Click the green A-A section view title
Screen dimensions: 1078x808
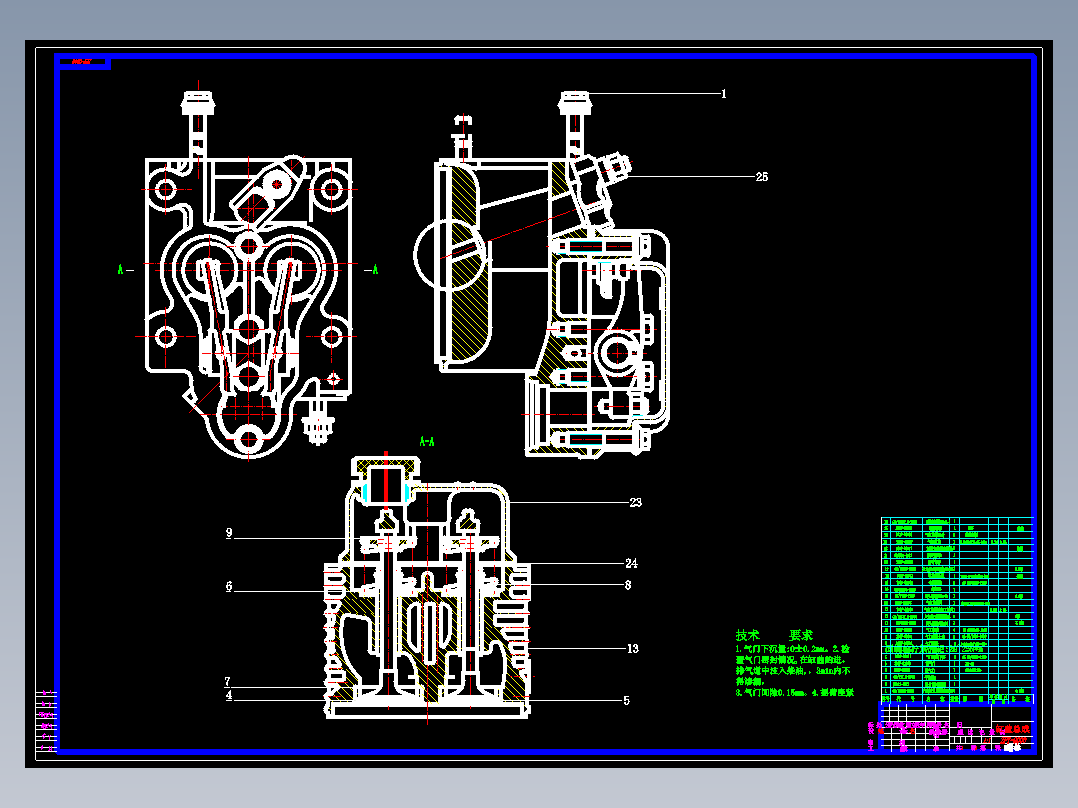click(x=427, y=441)
